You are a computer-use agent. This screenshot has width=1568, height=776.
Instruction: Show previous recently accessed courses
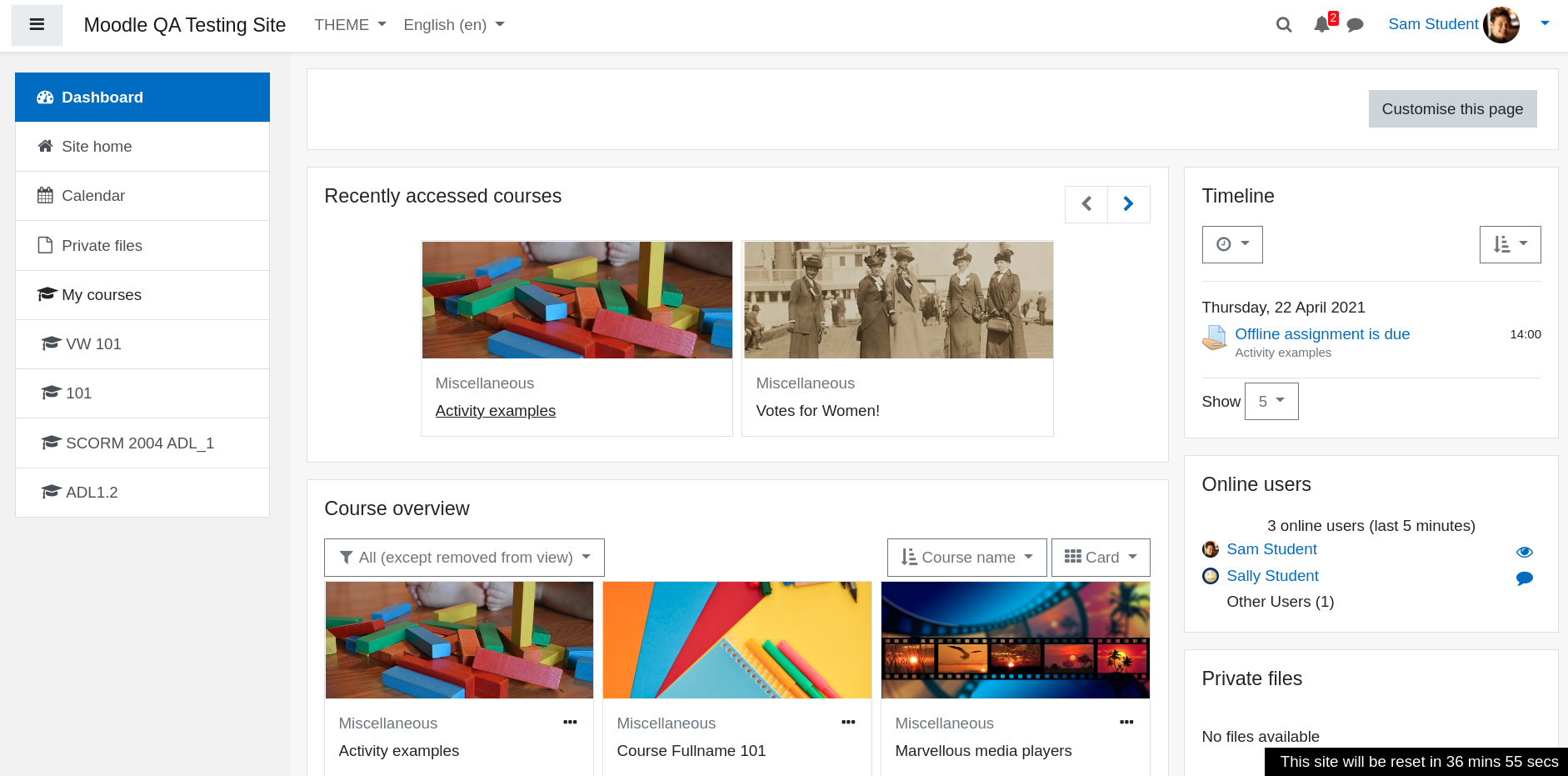1086,204
